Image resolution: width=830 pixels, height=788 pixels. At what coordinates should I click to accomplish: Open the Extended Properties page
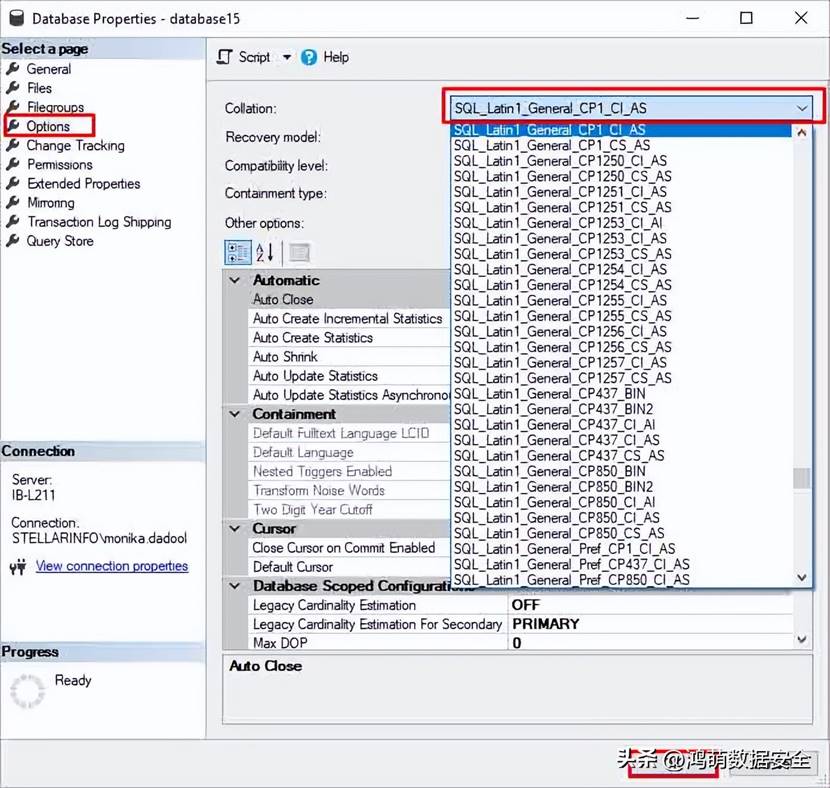(x=84, y=183)
